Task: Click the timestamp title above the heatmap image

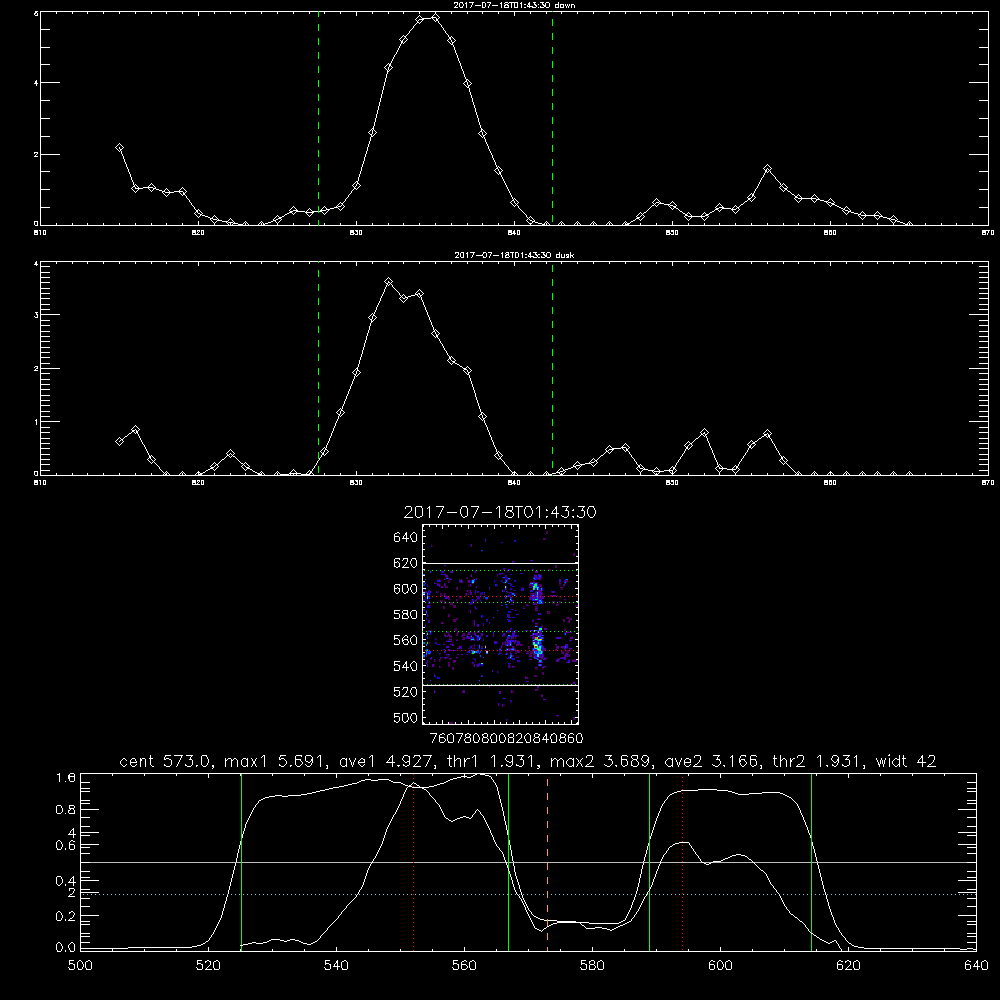Action: [500, 513]
